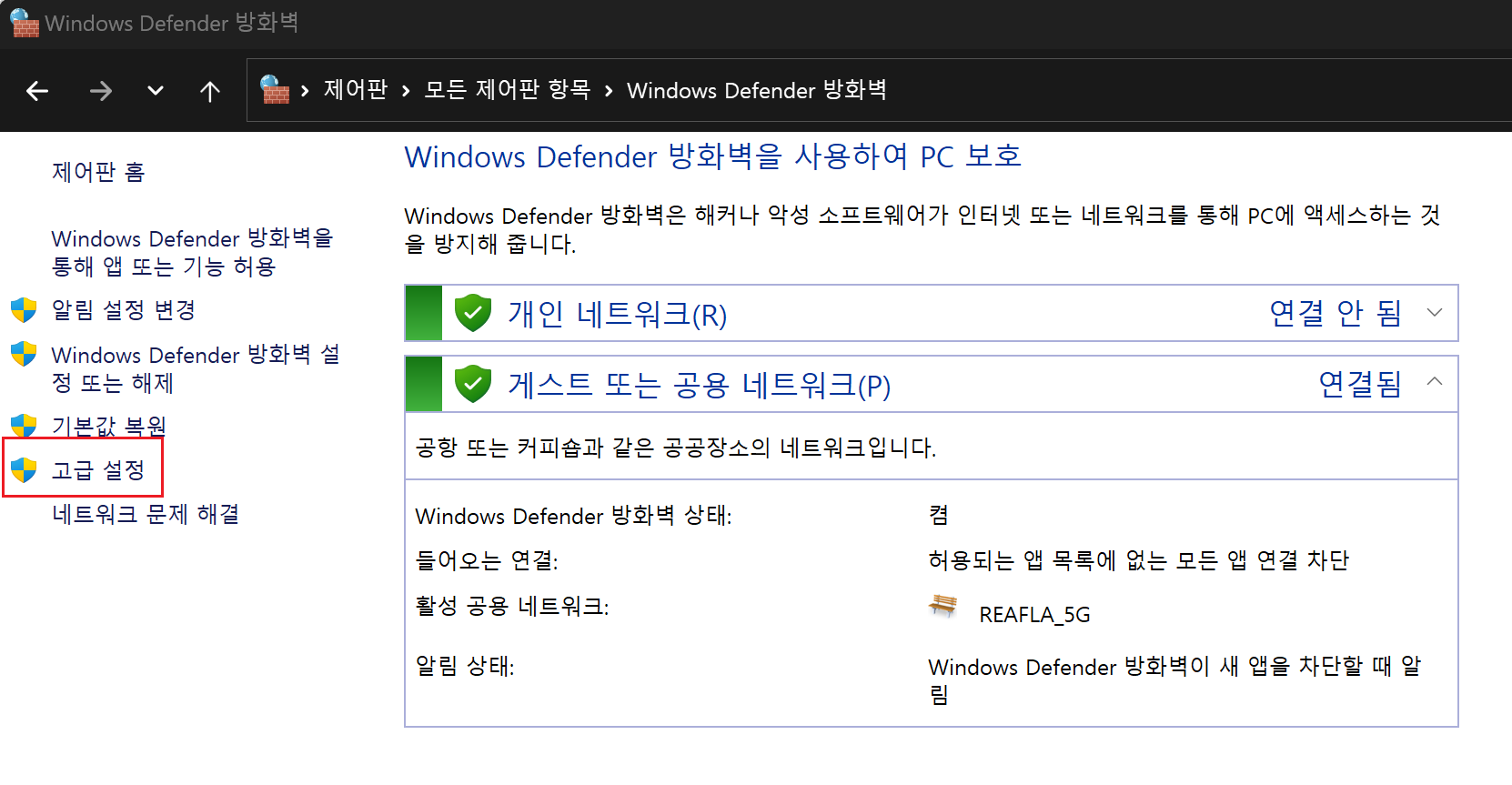Select 제어판 in the breadcrumb

(356, 90)
